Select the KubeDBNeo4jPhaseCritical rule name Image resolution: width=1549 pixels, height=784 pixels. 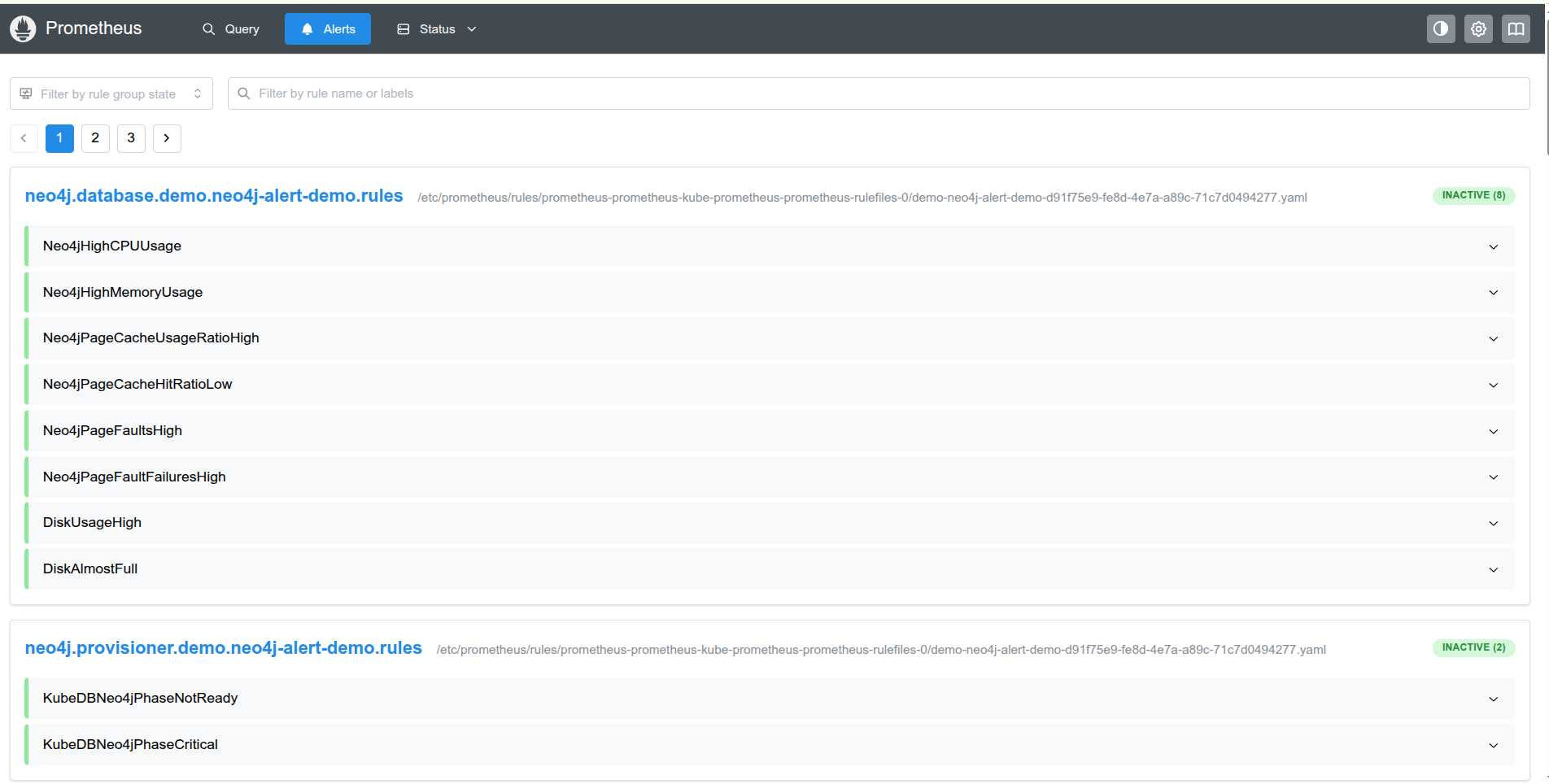pos(130,744)
